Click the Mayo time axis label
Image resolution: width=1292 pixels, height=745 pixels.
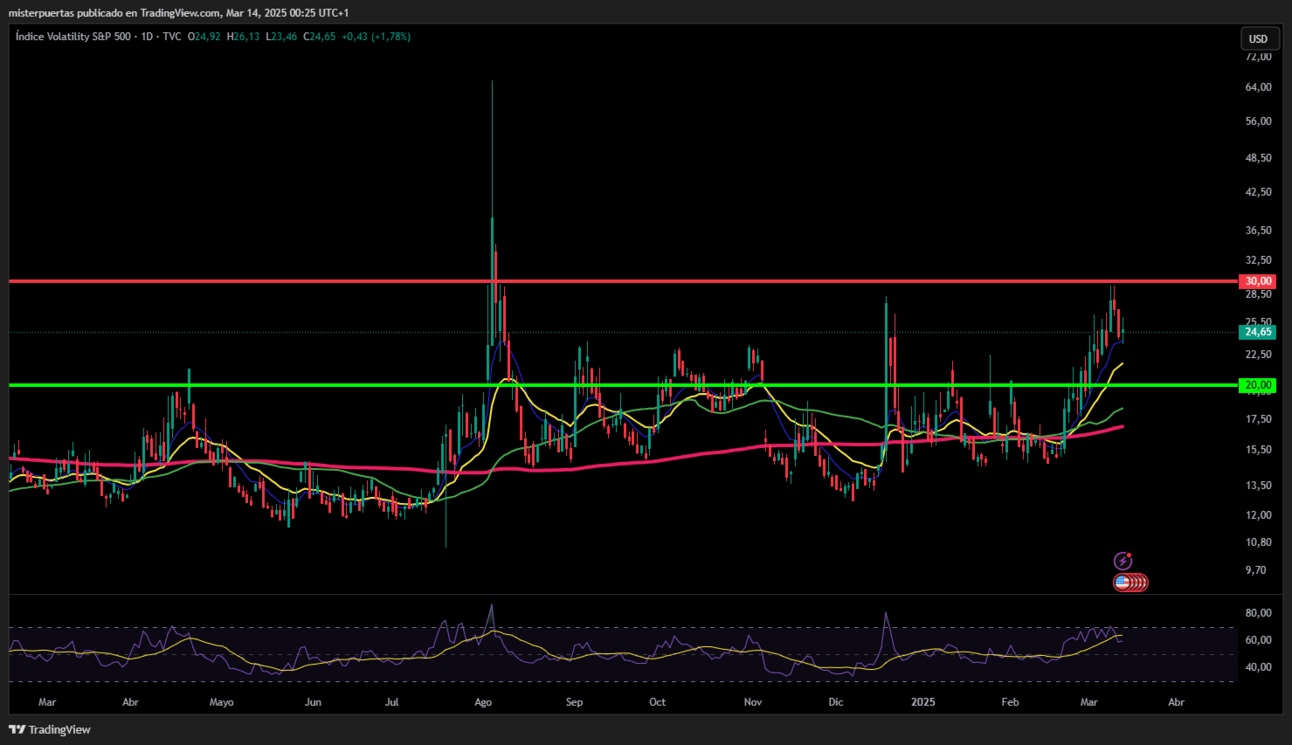click(221, 702)
